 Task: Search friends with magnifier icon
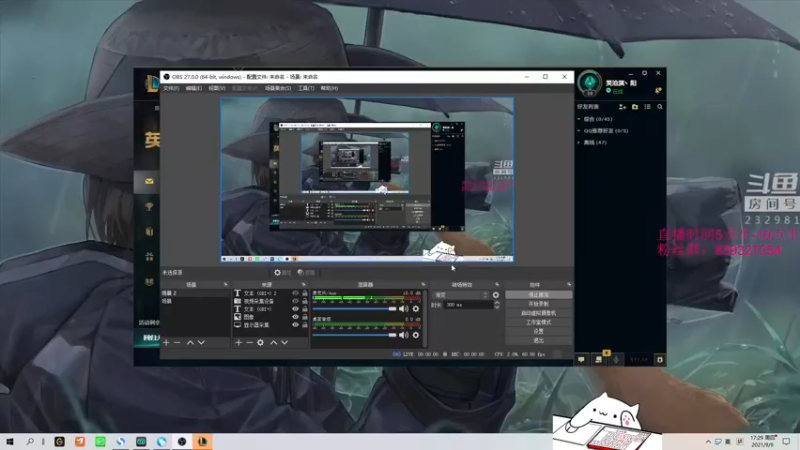[660, 107]
